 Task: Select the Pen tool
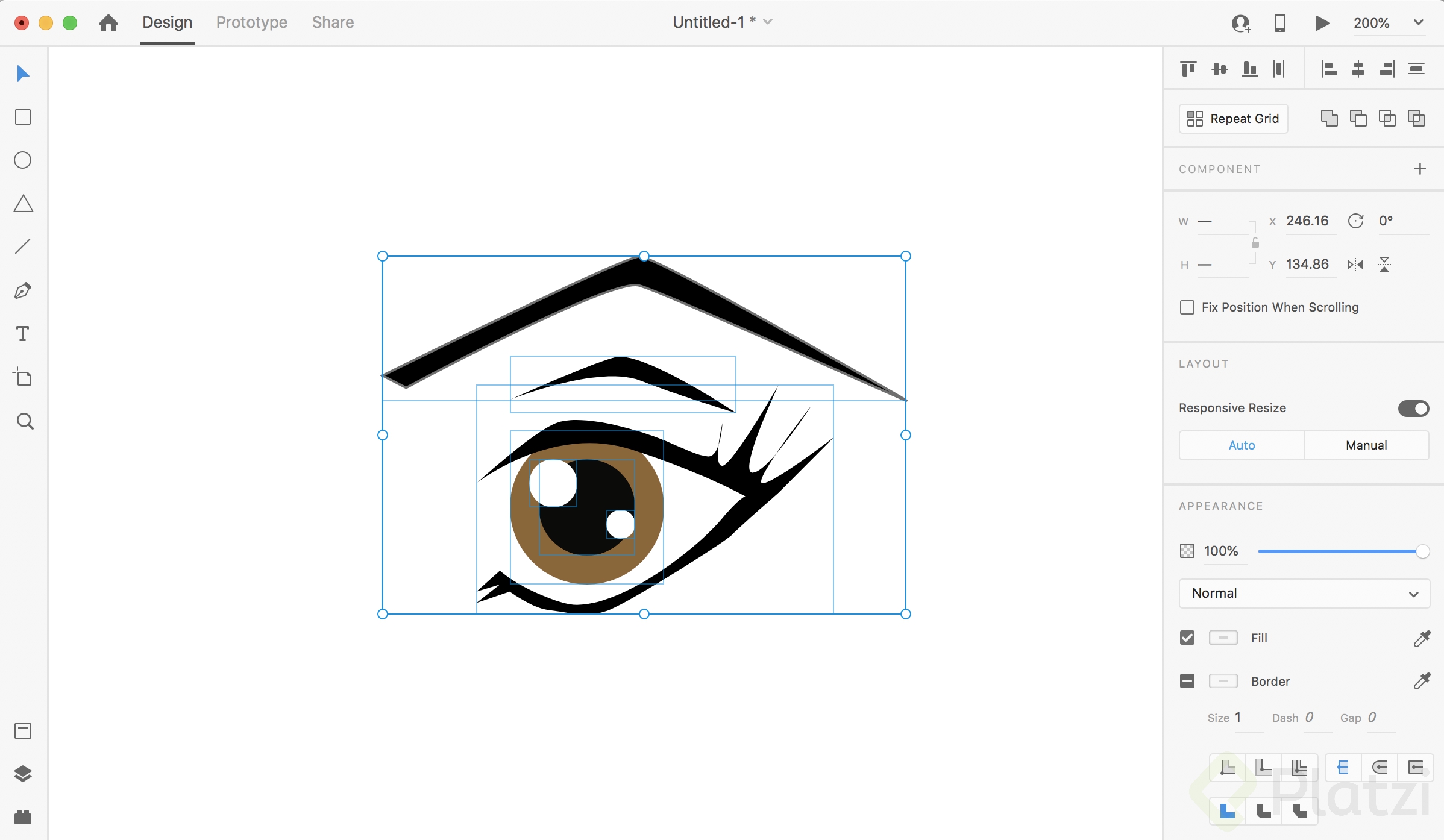[22, 290]
